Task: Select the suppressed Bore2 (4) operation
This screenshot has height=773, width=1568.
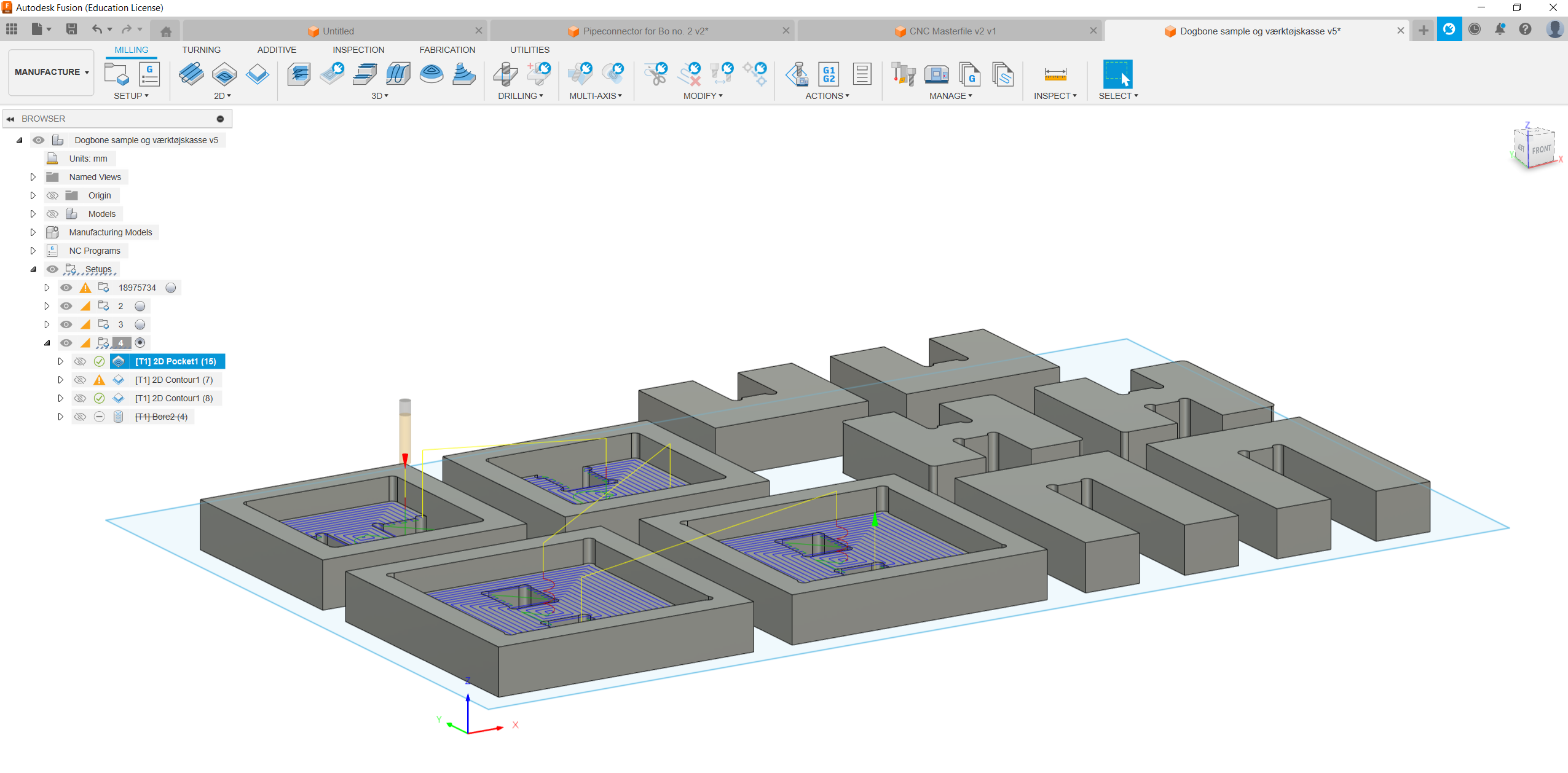Action: coord(161,417)
